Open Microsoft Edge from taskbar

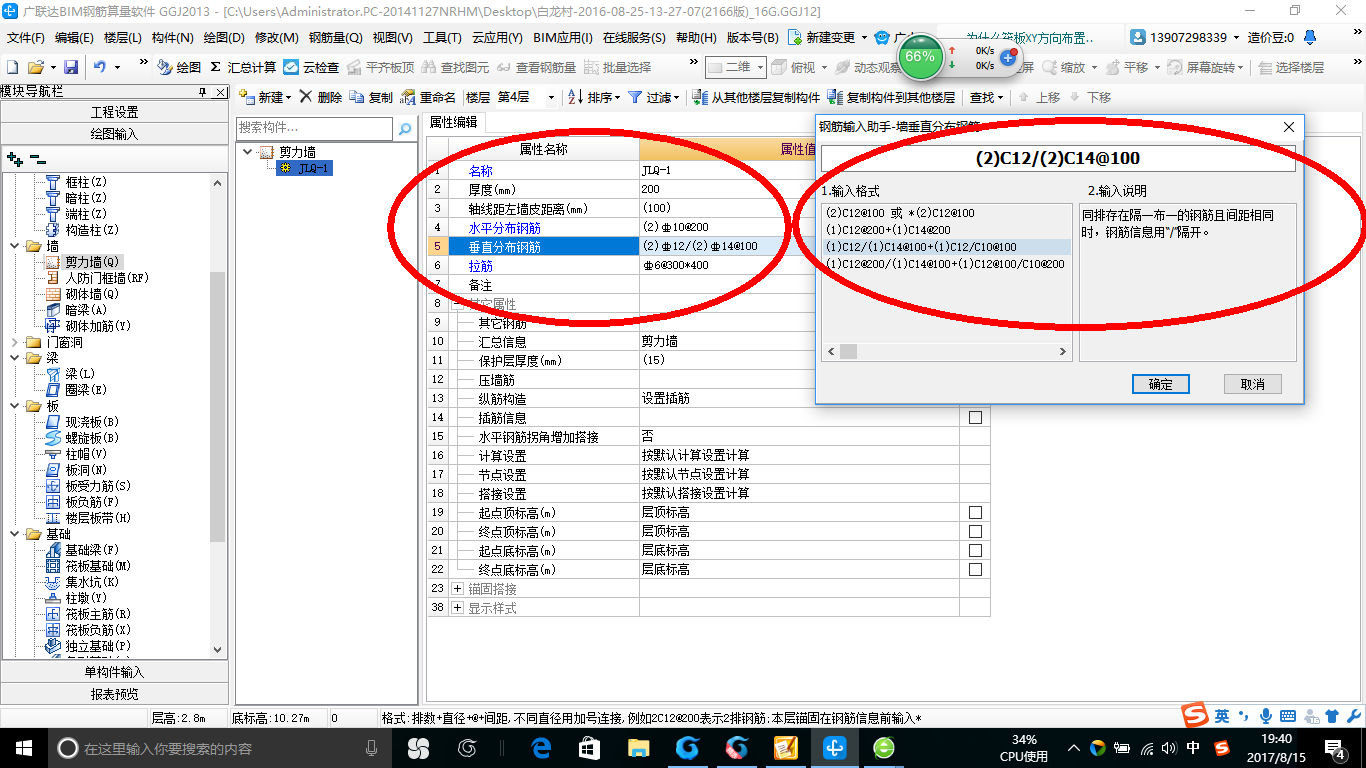tap(541, 747)
